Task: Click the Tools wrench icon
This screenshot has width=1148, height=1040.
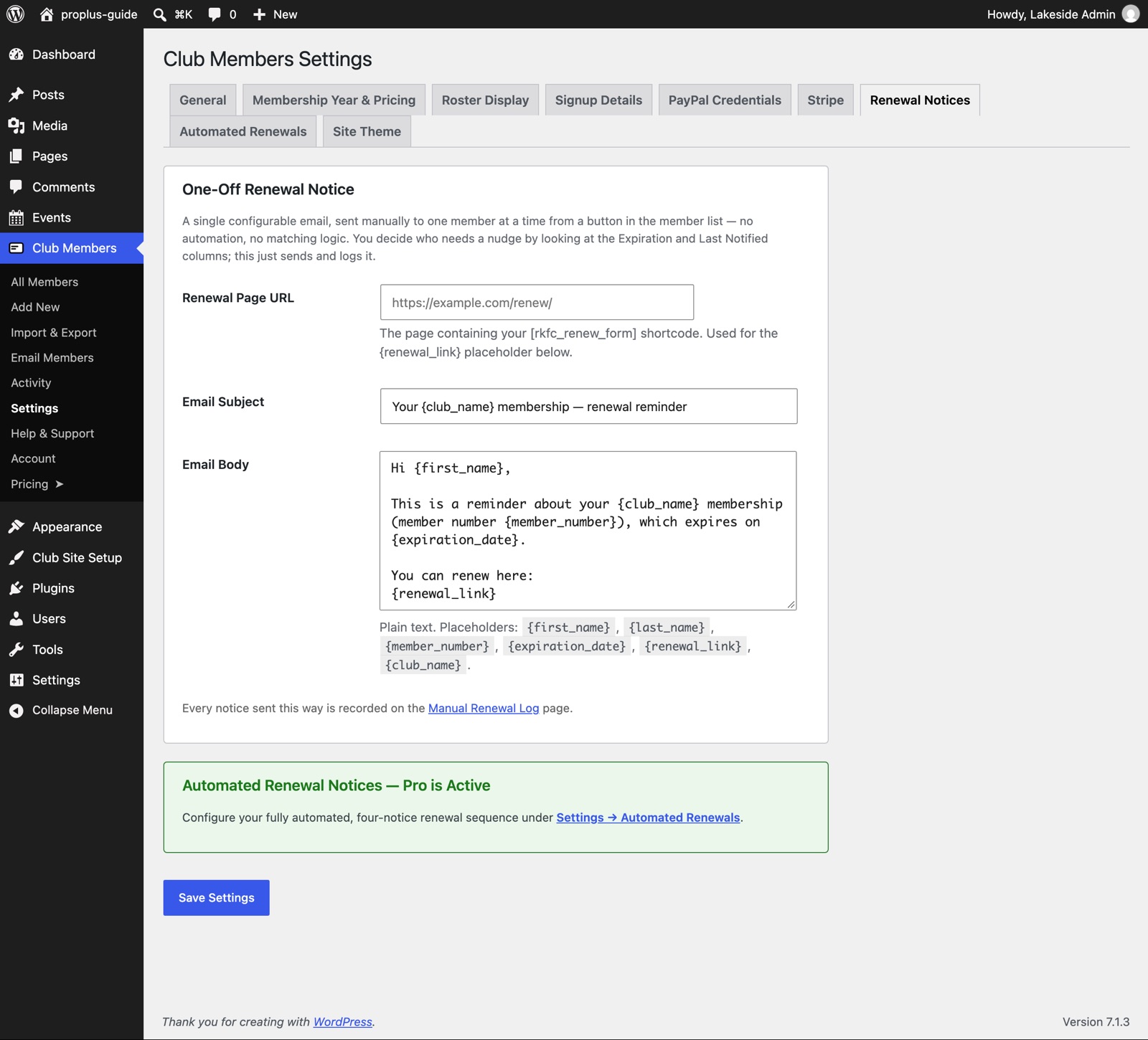Action: 17,650
